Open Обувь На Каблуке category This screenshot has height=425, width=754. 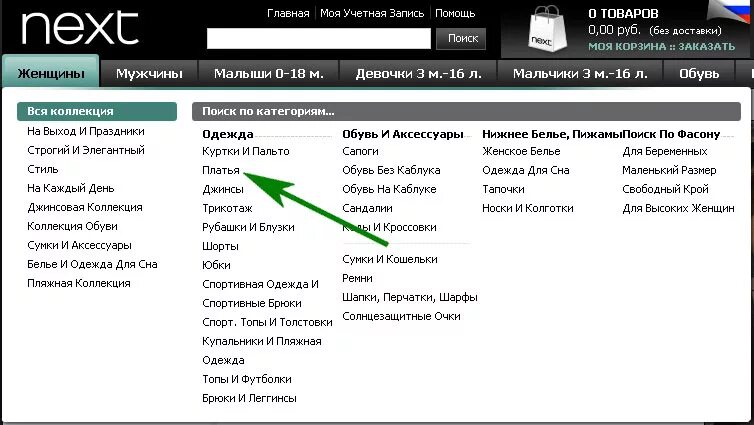(389, 189)
